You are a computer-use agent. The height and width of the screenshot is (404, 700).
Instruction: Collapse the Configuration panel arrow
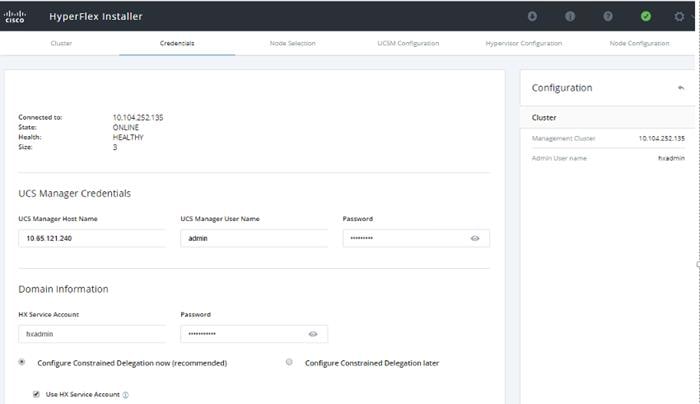pos(681,88)
